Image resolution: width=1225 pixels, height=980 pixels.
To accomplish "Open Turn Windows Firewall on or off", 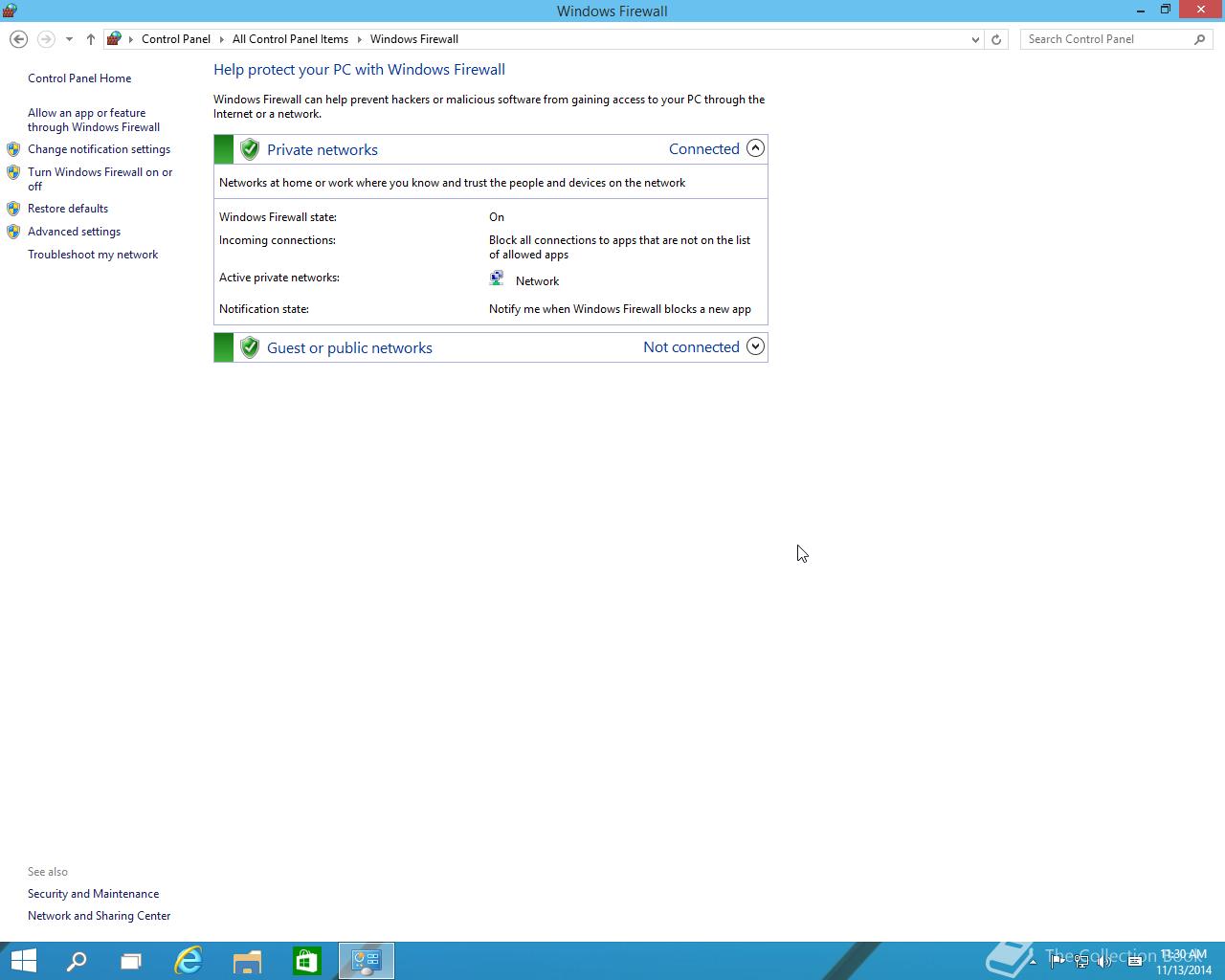I will pyautogui.click(x=100, y=179).
